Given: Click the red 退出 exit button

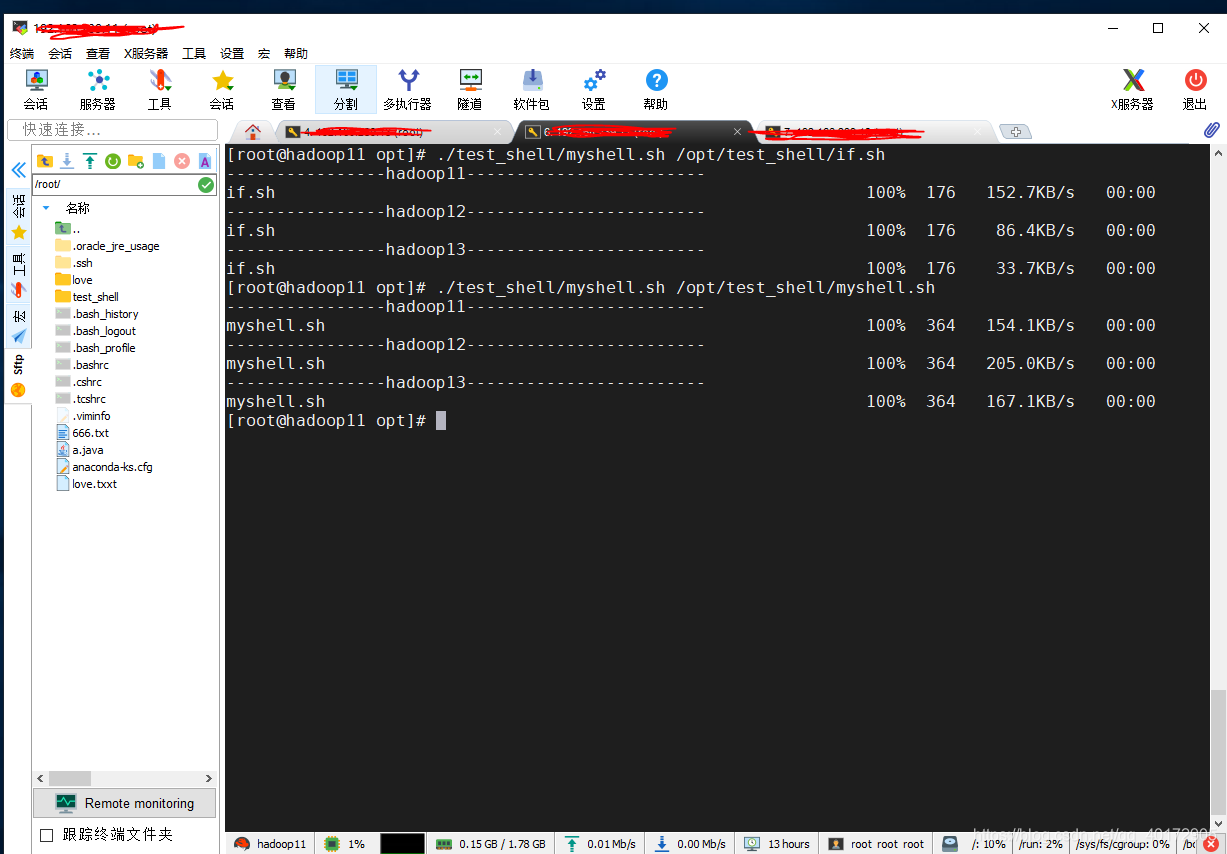Looking at the screenshot, I should coord(1195,89).
